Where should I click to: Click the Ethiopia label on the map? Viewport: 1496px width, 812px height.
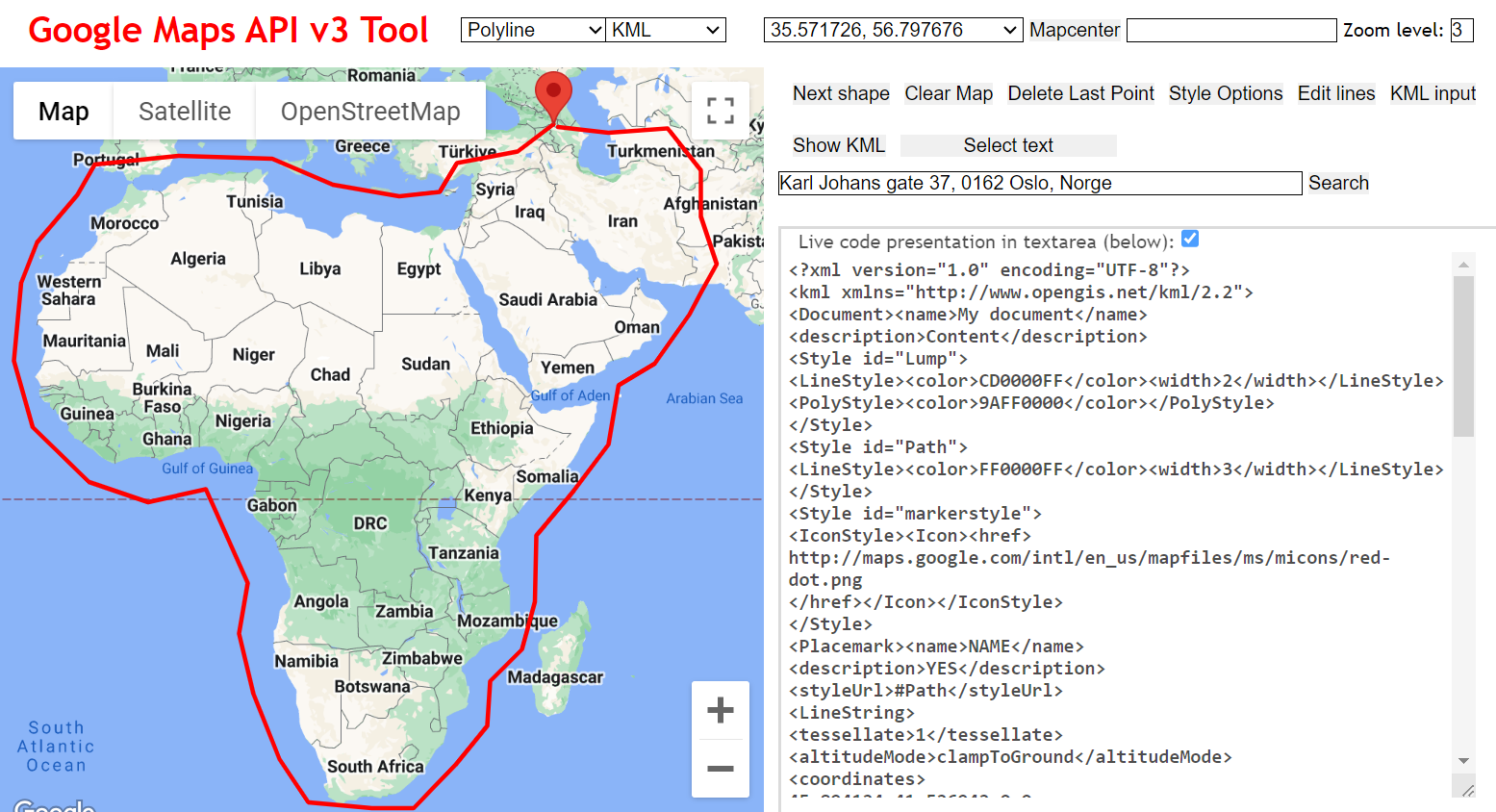[x=501, y=428]
